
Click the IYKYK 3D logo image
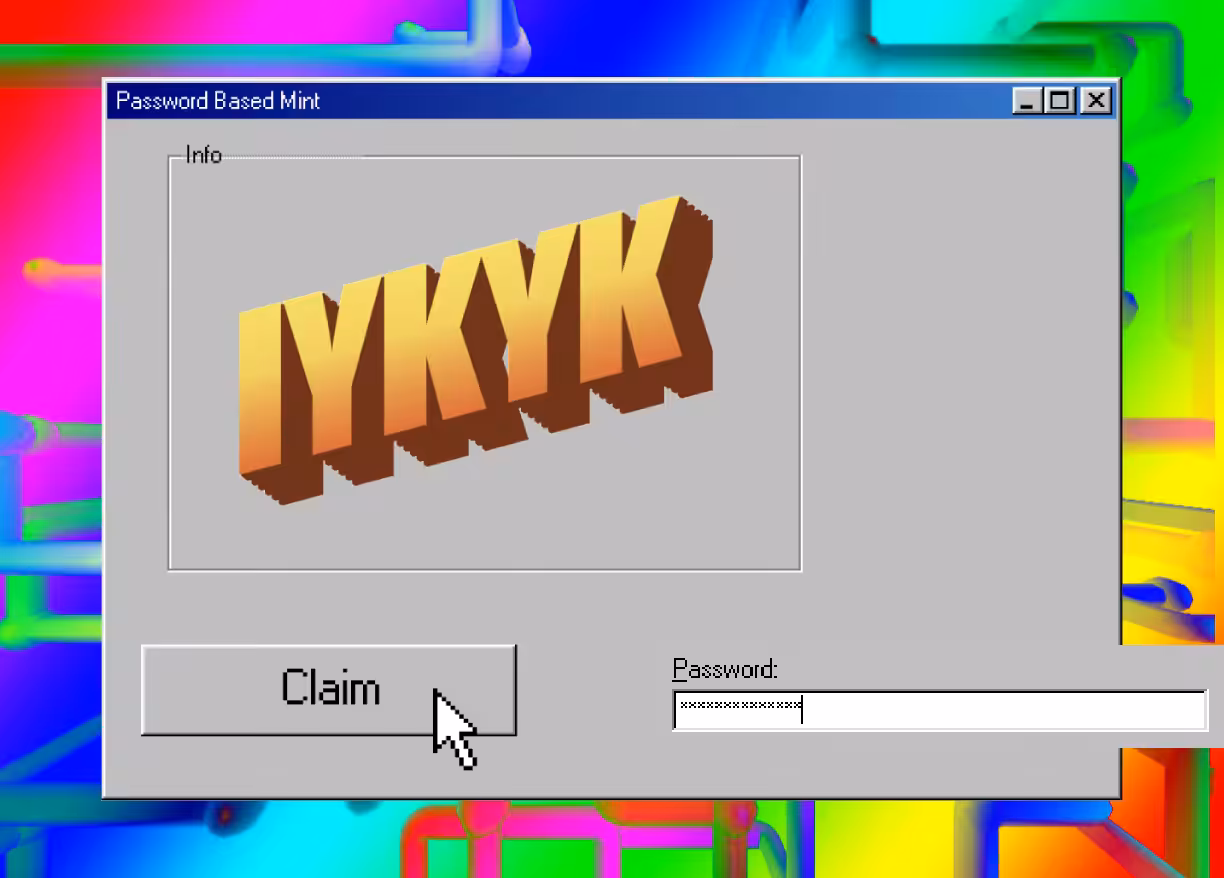point(476,350)
